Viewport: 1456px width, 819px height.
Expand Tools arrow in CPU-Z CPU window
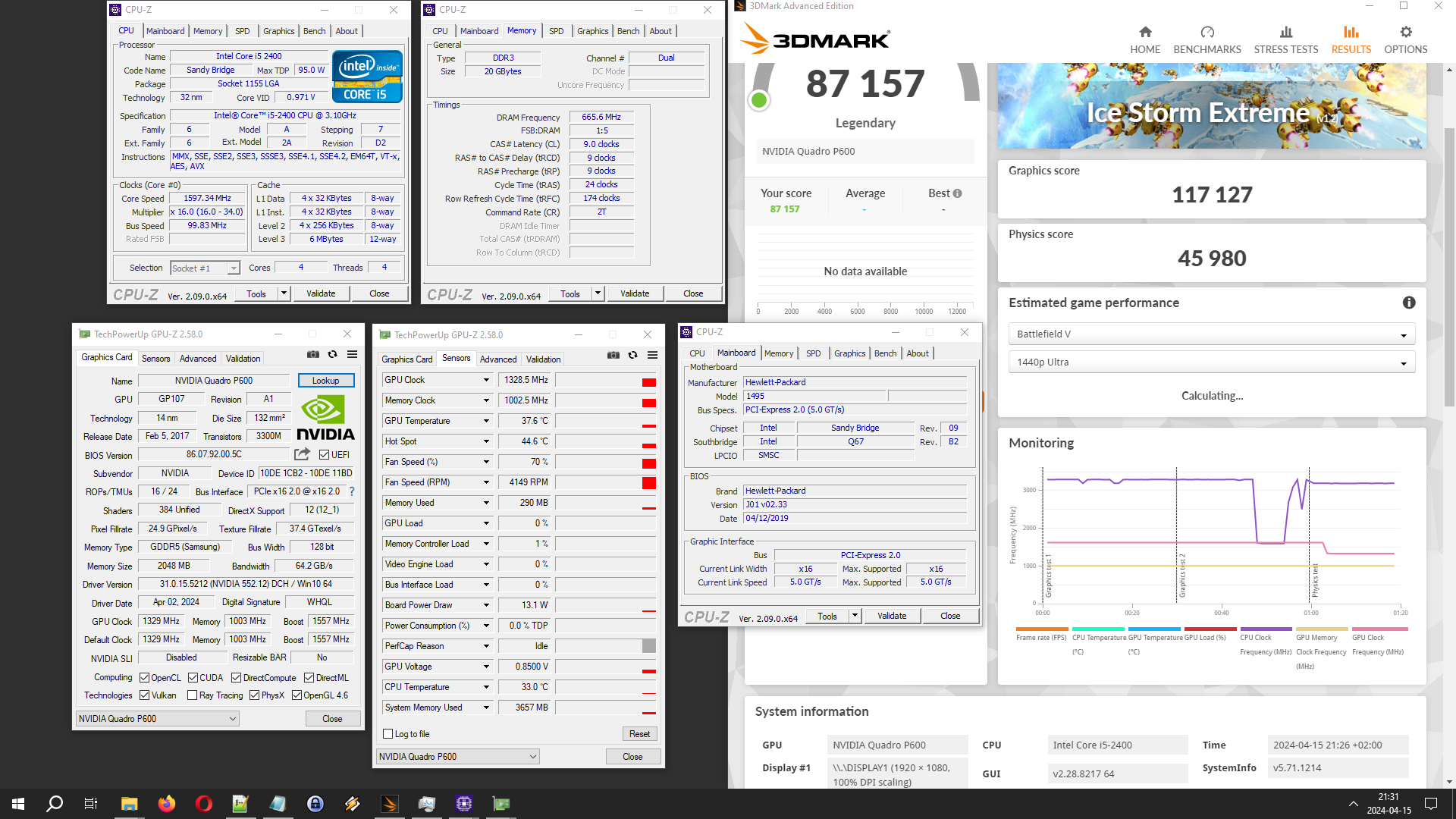point(284,293)
